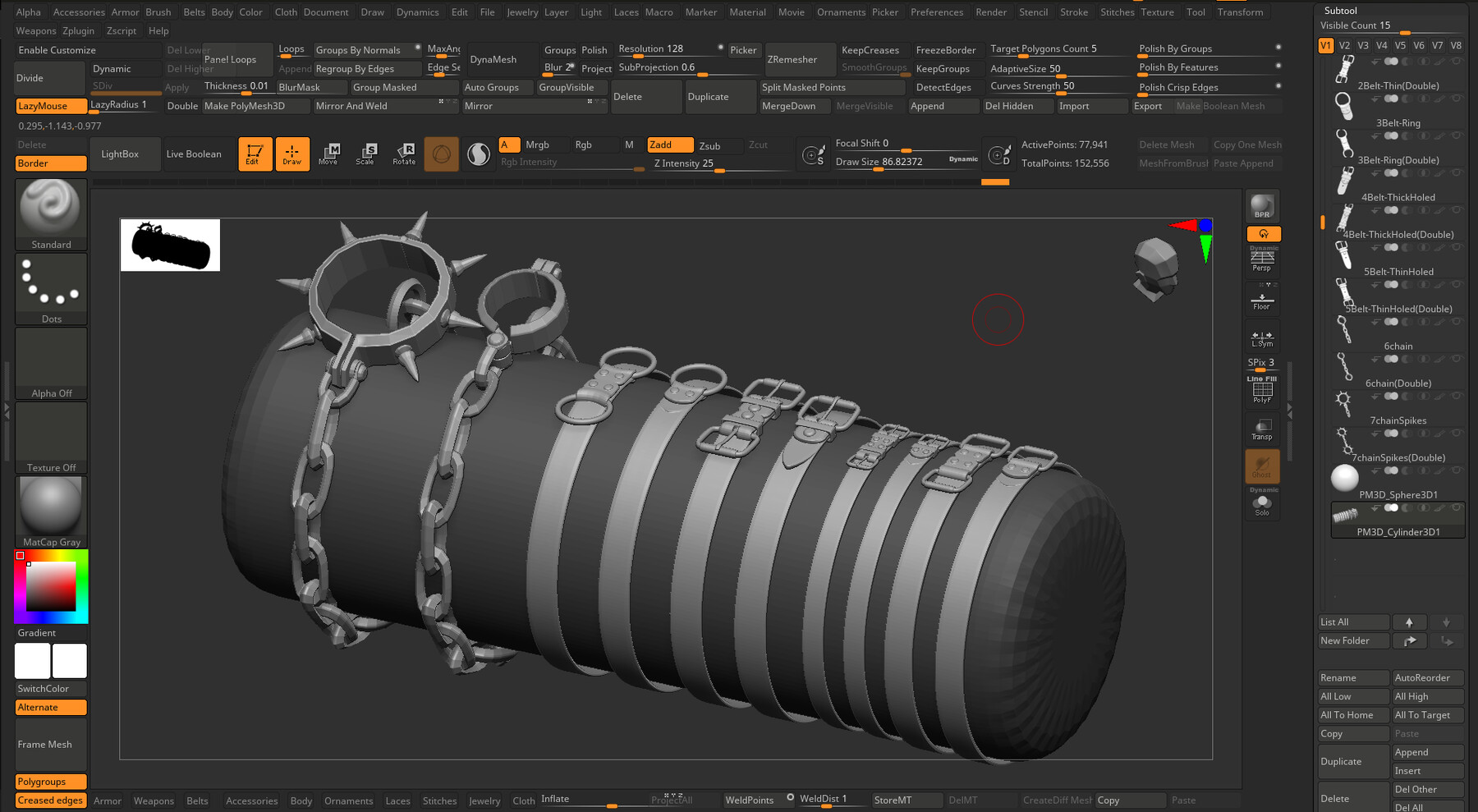Viewport: 1478px width, 812px height.
Task: Switch to the Scale tool
Action: pos(366,154)
